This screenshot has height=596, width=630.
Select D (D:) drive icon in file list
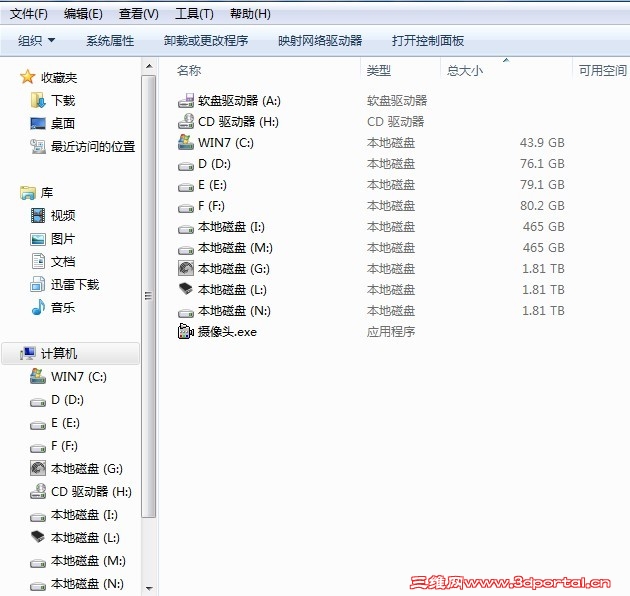click(186, 165)
